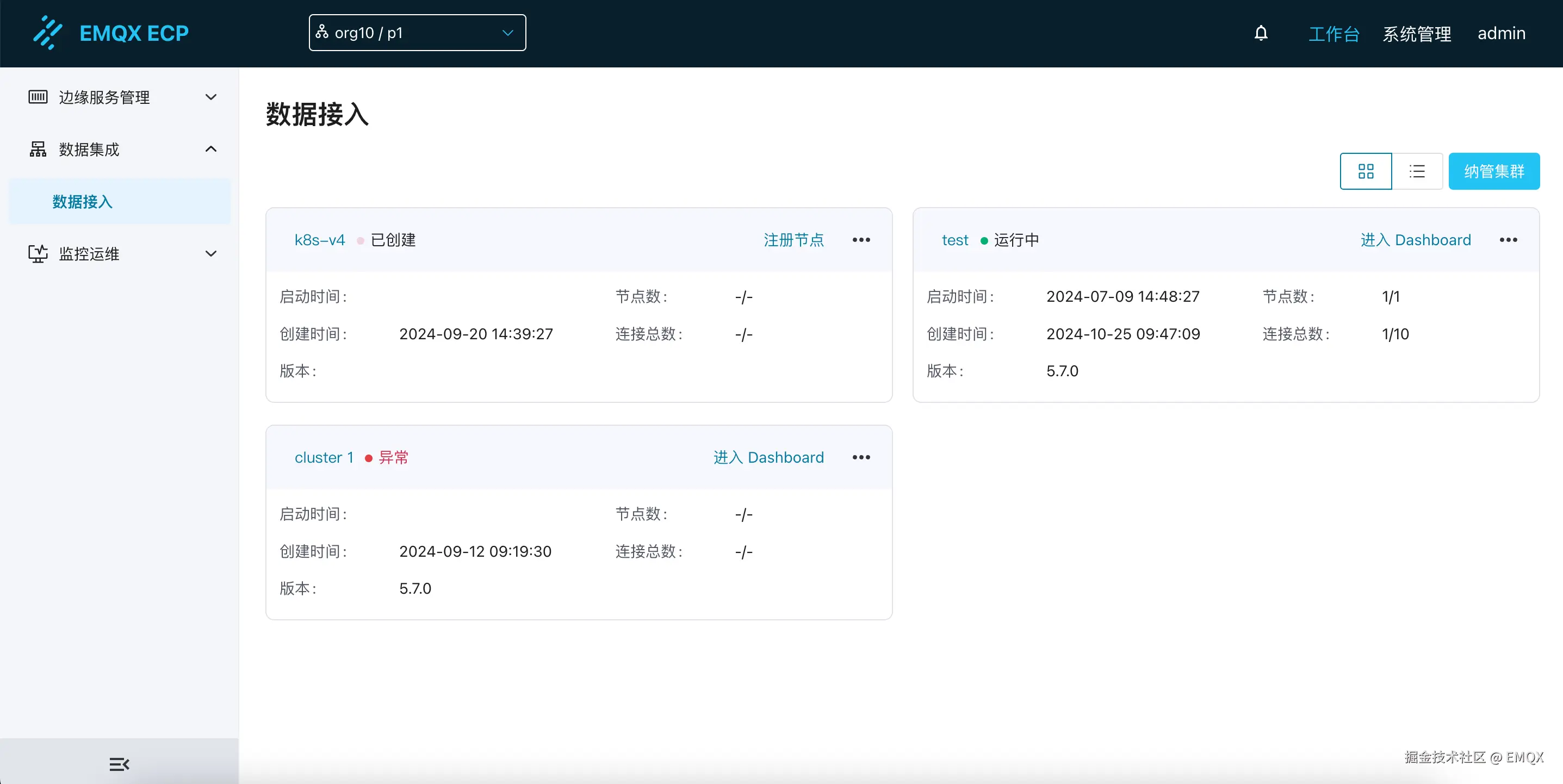Switch to list view
Viewport: 1563px width, 784px height.
1417,171
